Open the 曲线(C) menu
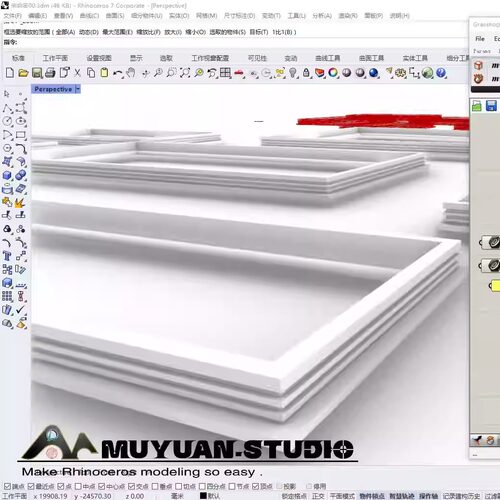The image size is (500, 500). click(x=90, y=16)
